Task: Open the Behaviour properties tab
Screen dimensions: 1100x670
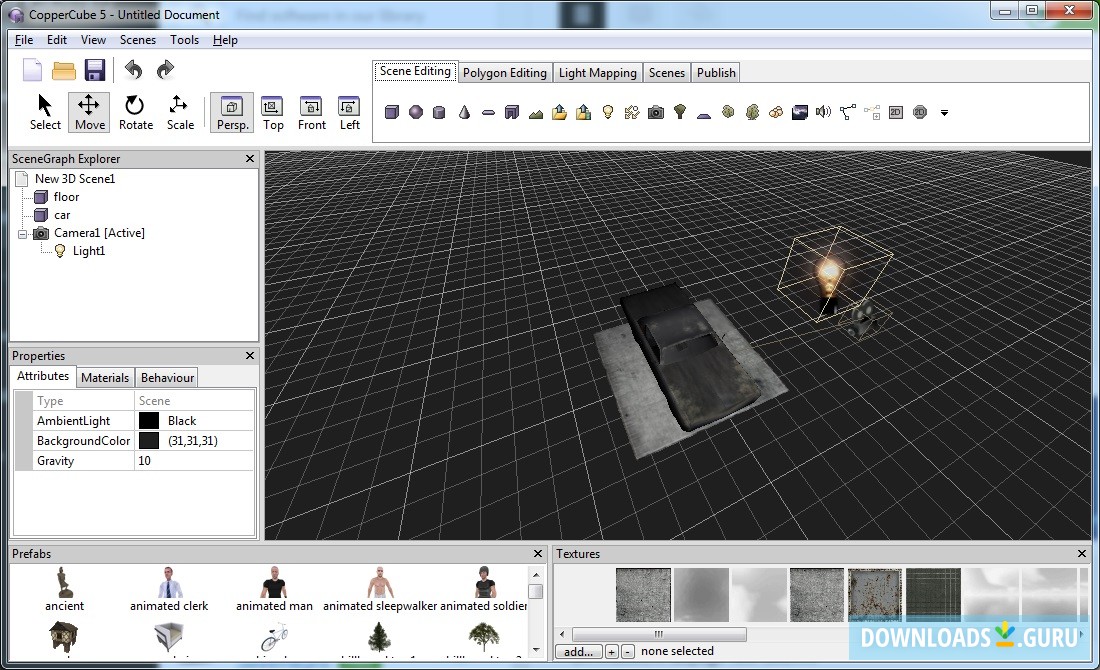Action: point(167,377)
